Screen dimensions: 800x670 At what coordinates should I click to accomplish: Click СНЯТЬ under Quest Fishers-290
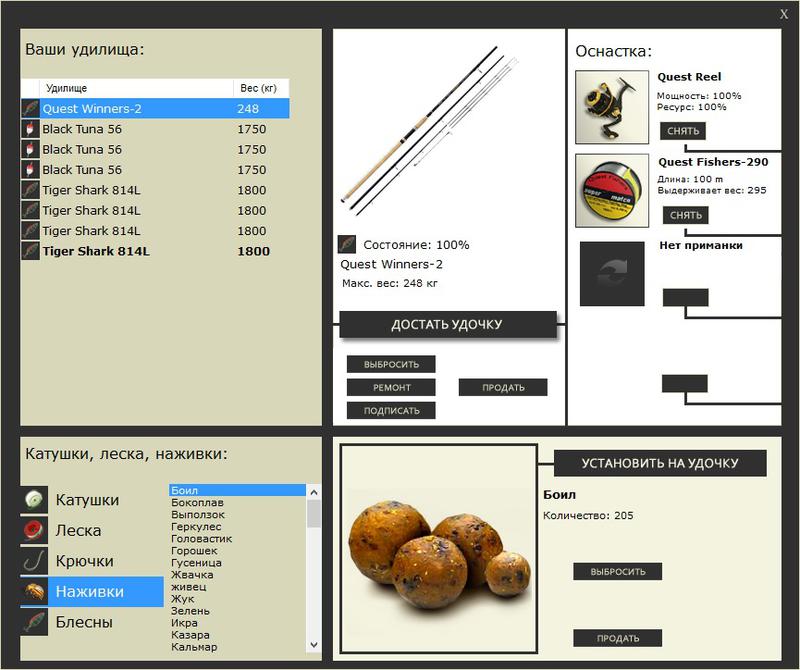pyautogui.click(x=686, y=215)
